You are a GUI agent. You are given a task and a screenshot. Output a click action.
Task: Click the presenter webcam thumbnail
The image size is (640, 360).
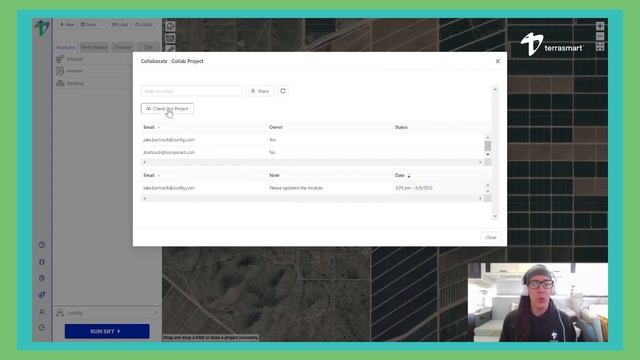(x=538, y=302)
